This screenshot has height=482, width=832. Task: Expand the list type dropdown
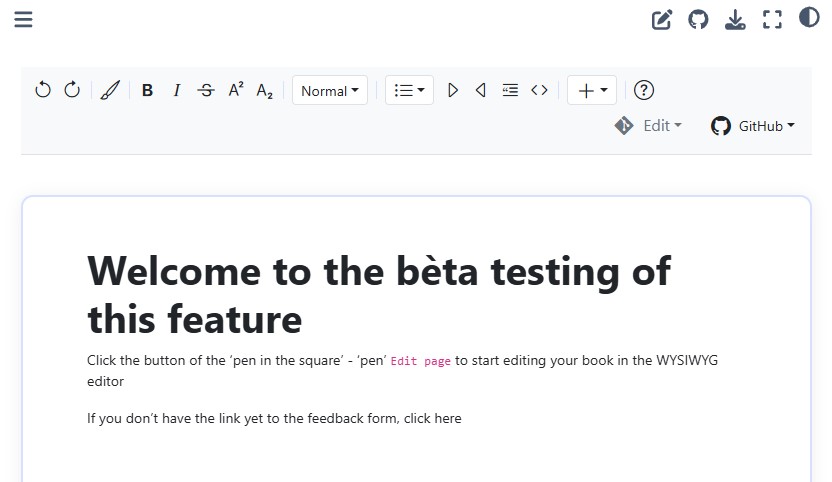(409, 90)
